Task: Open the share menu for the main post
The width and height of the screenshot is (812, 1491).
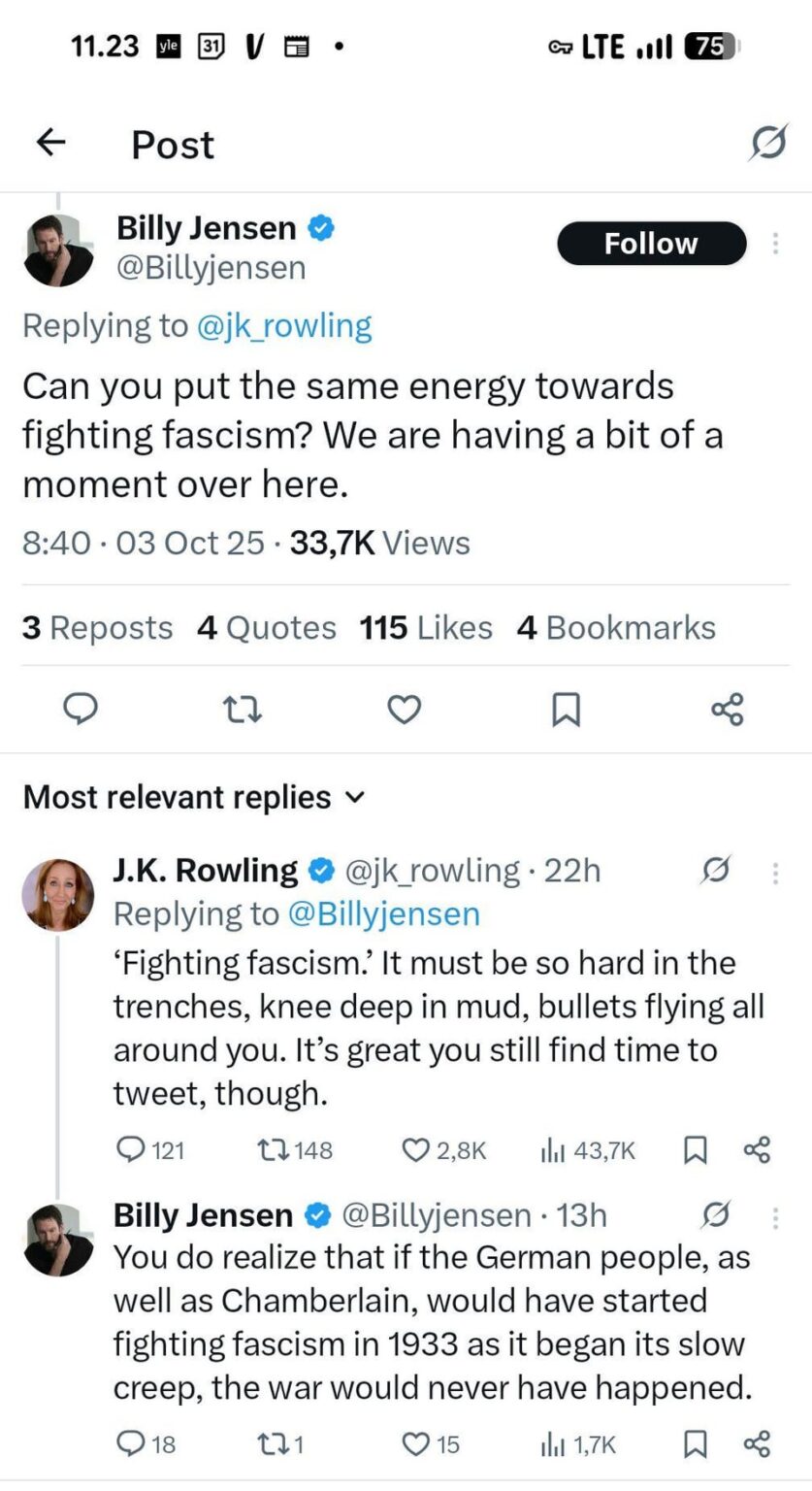Action: 730,709
